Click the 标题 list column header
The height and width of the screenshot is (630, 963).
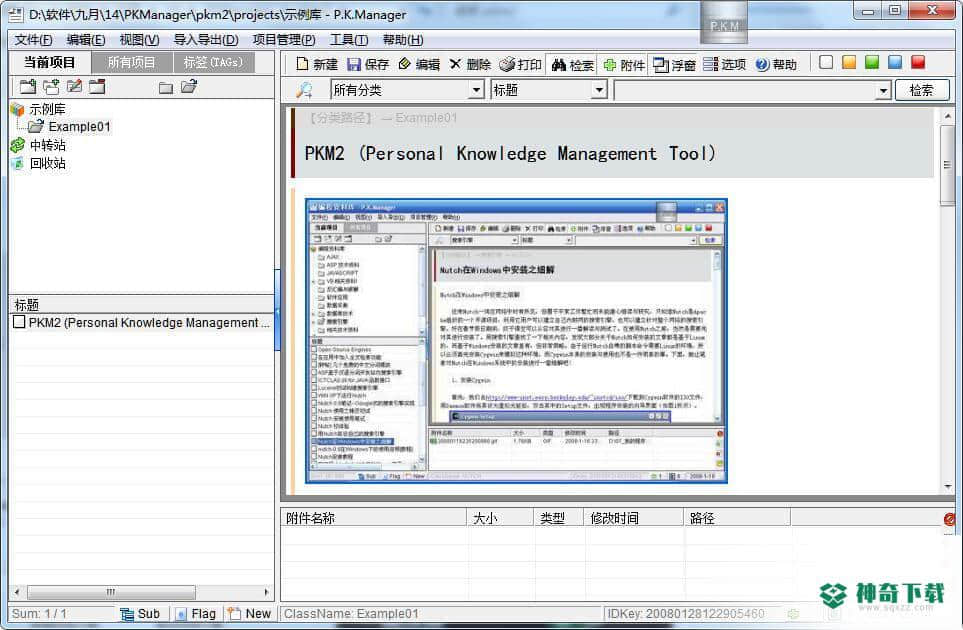coord(142,305)
